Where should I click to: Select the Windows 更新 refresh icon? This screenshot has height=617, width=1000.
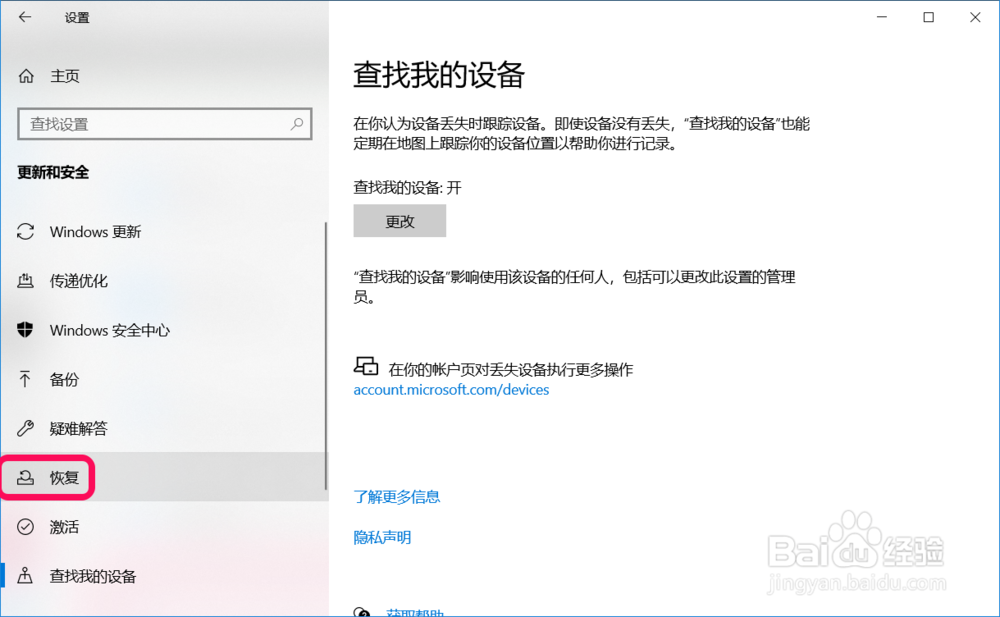click(x=24, y=231)
